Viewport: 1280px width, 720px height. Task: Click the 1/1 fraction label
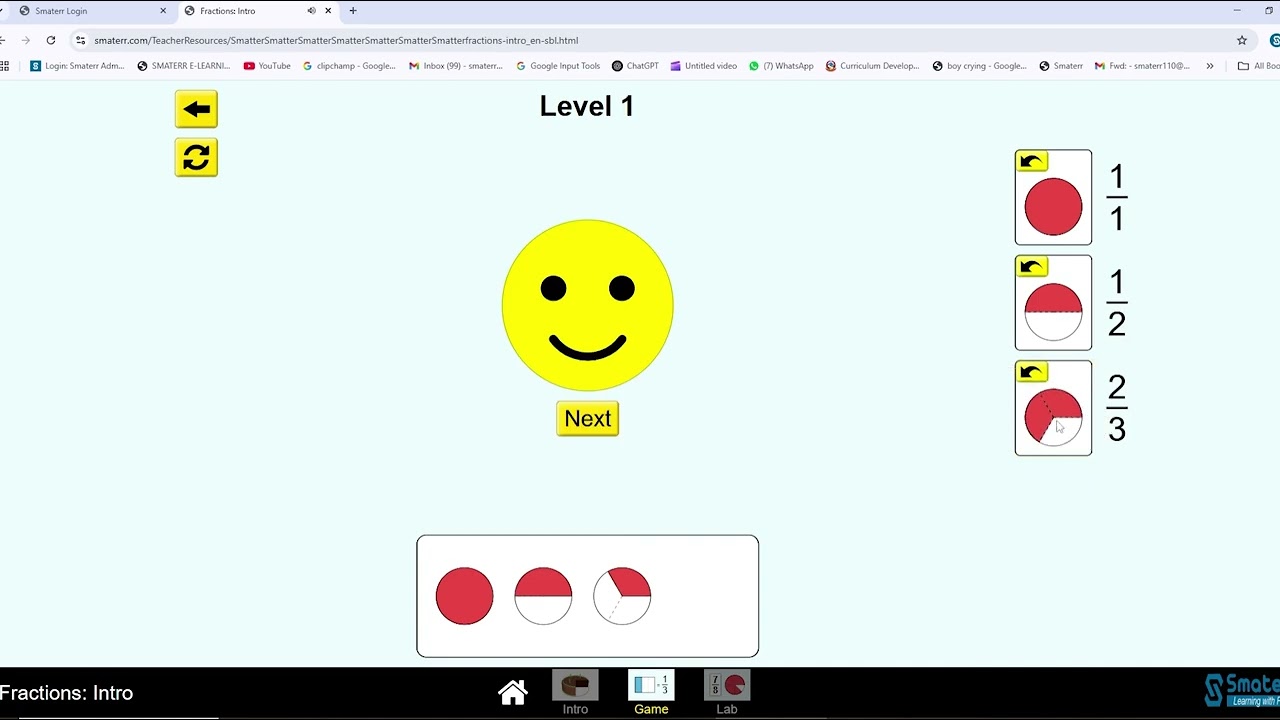1117,198
